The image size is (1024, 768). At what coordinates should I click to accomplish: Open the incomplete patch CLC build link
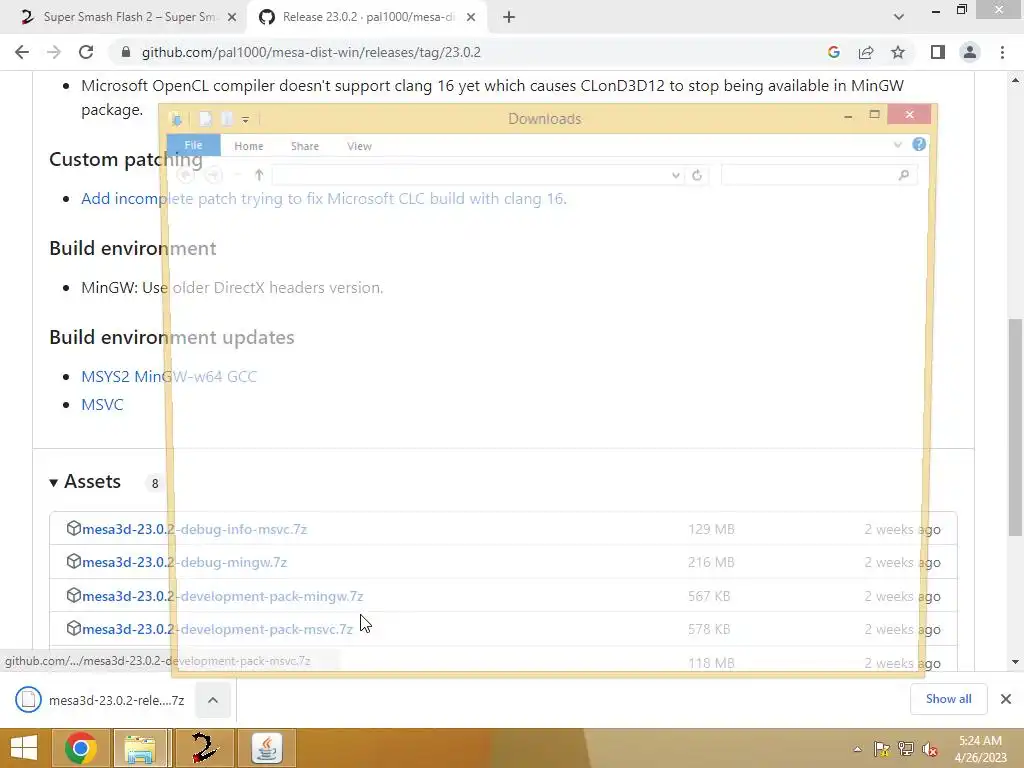pyautogui.click(x=324, y=199)
